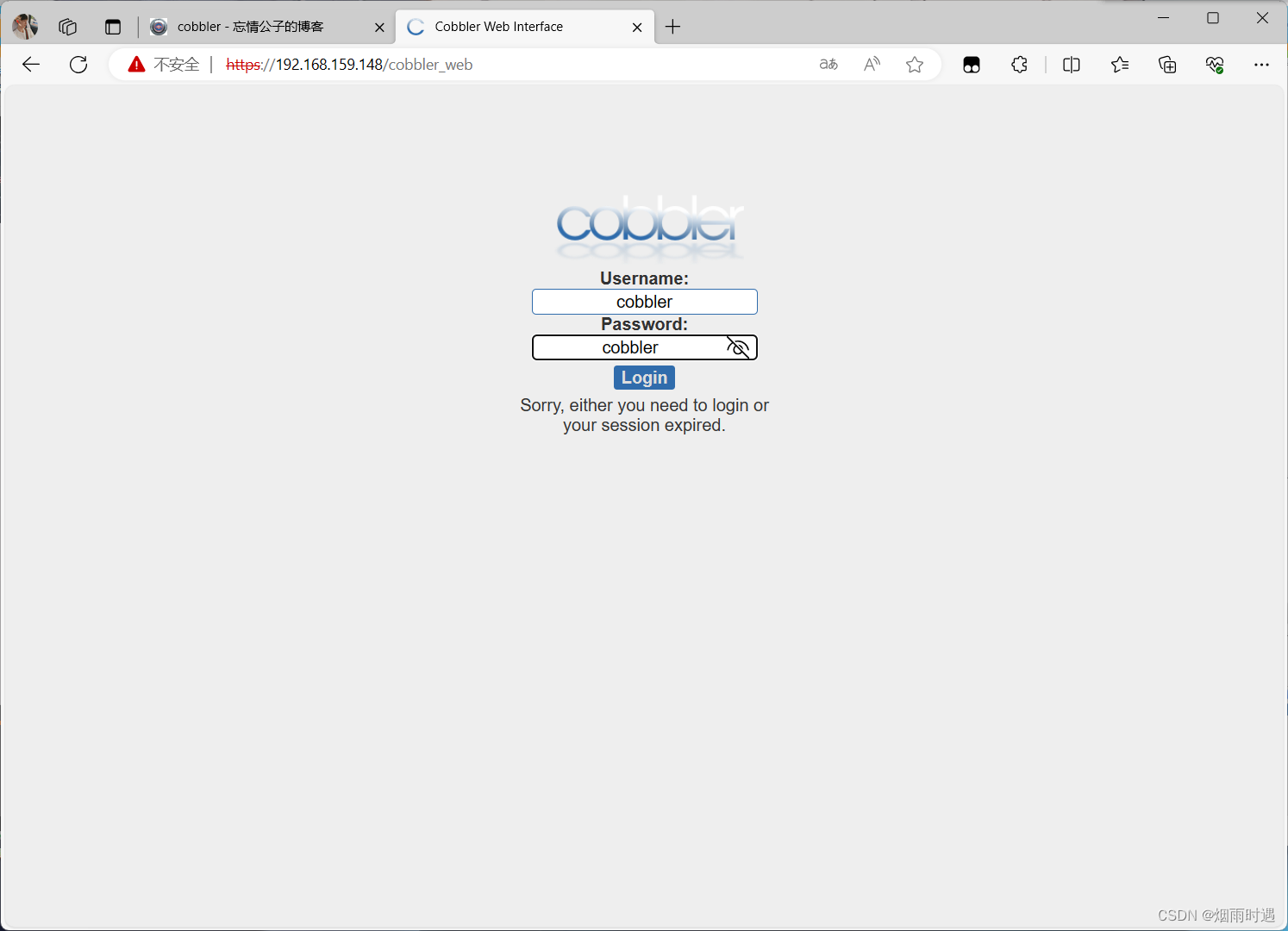Screen dimensions: 1288x931
Task: Open the collections icon
Action: pos(1167,65)
